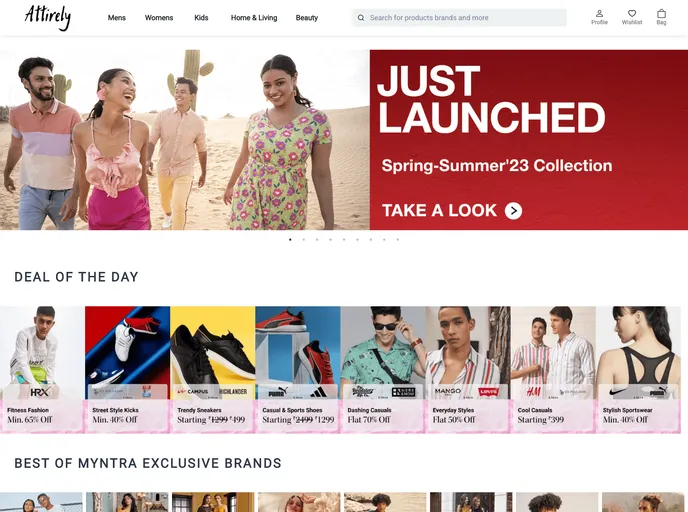The height and width of the screenshot is (512, 688).
Task: Click the Flat 50% Off text
Action: 454,420
